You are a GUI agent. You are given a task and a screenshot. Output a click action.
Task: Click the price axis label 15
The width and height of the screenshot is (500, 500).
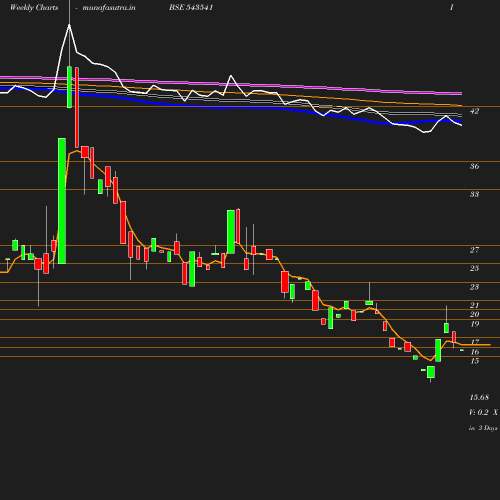click(x=474, y=361)
